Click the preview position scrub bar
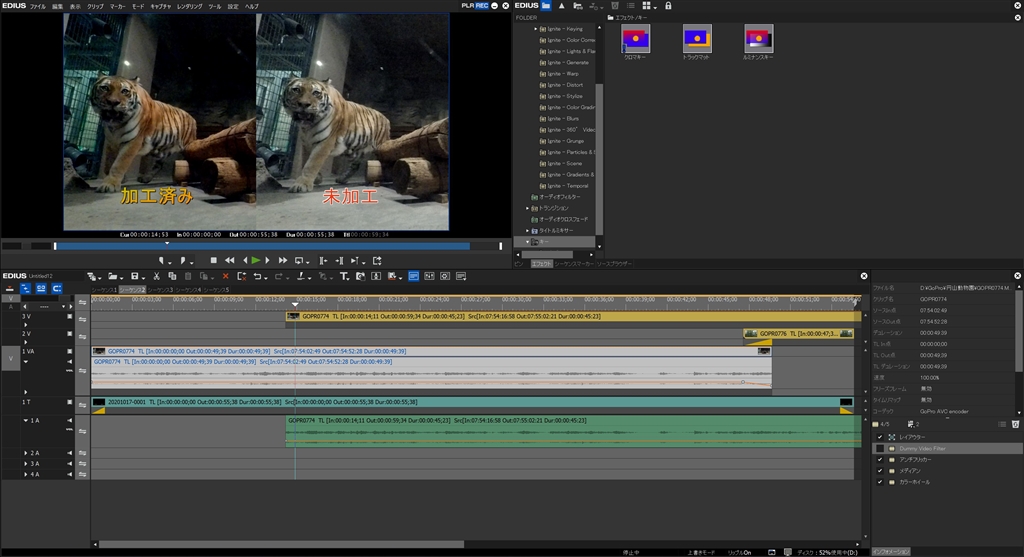This screenshot has width=1024, height=557. (260, 245)
